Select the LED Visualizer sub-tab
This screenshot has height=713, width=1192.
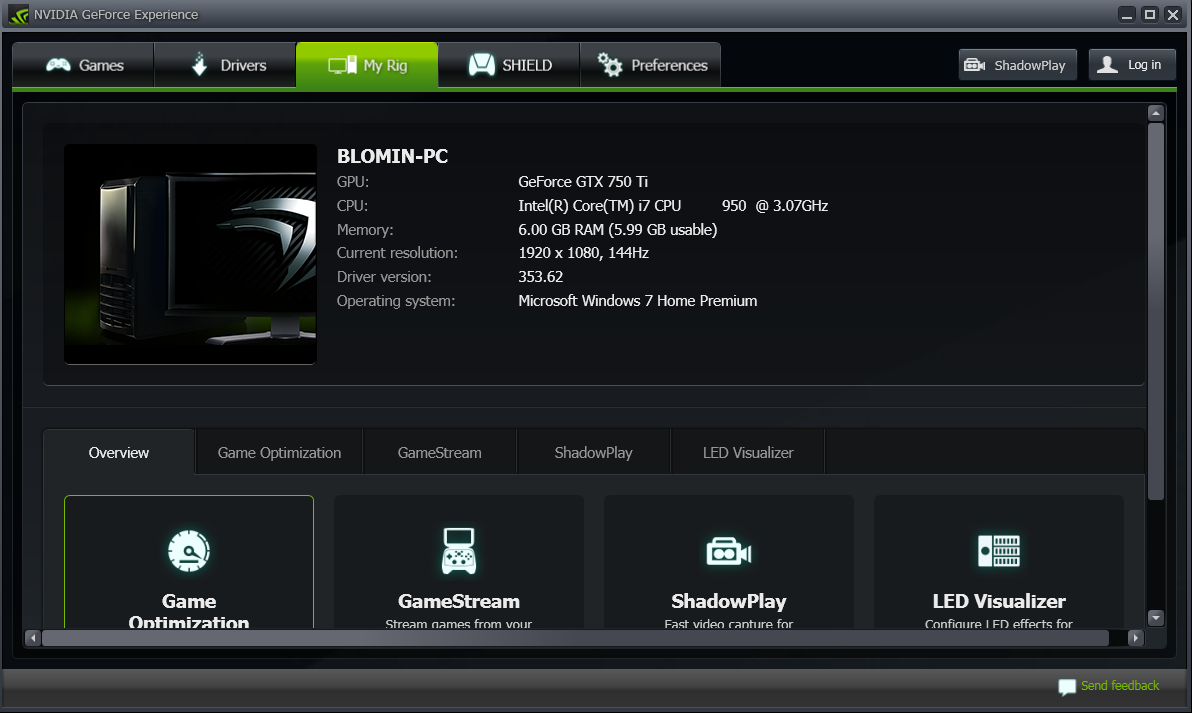pos(748,452)
